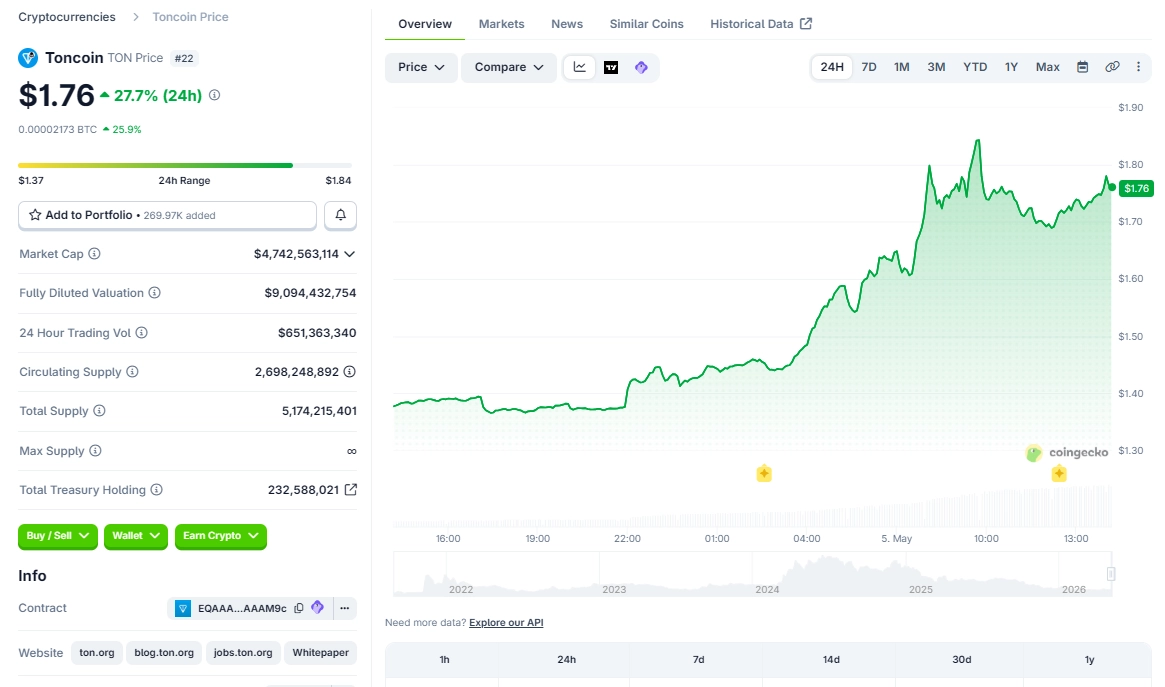The height and width of the screenshot is (687, 1165).
Task: Click the purple diamond chart icon
Action: pyautogui.click(x=641, y=68)
